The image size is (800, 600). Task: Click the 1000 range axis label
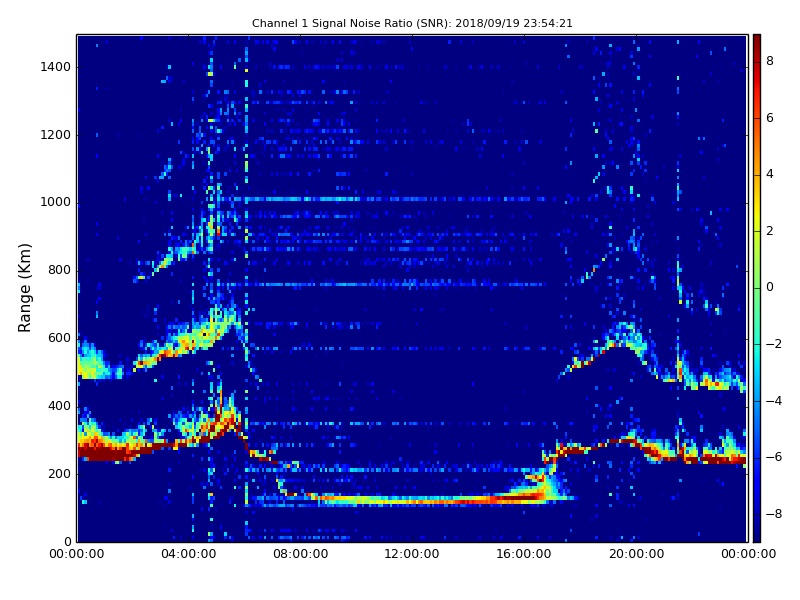[x=56, y=202]
